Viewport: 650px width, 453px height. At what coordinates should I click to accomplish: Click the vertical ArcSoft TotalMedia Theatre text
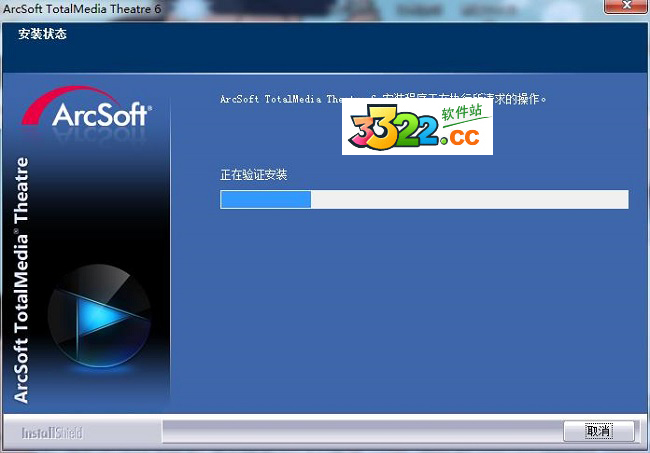click(x=21, y=280)
